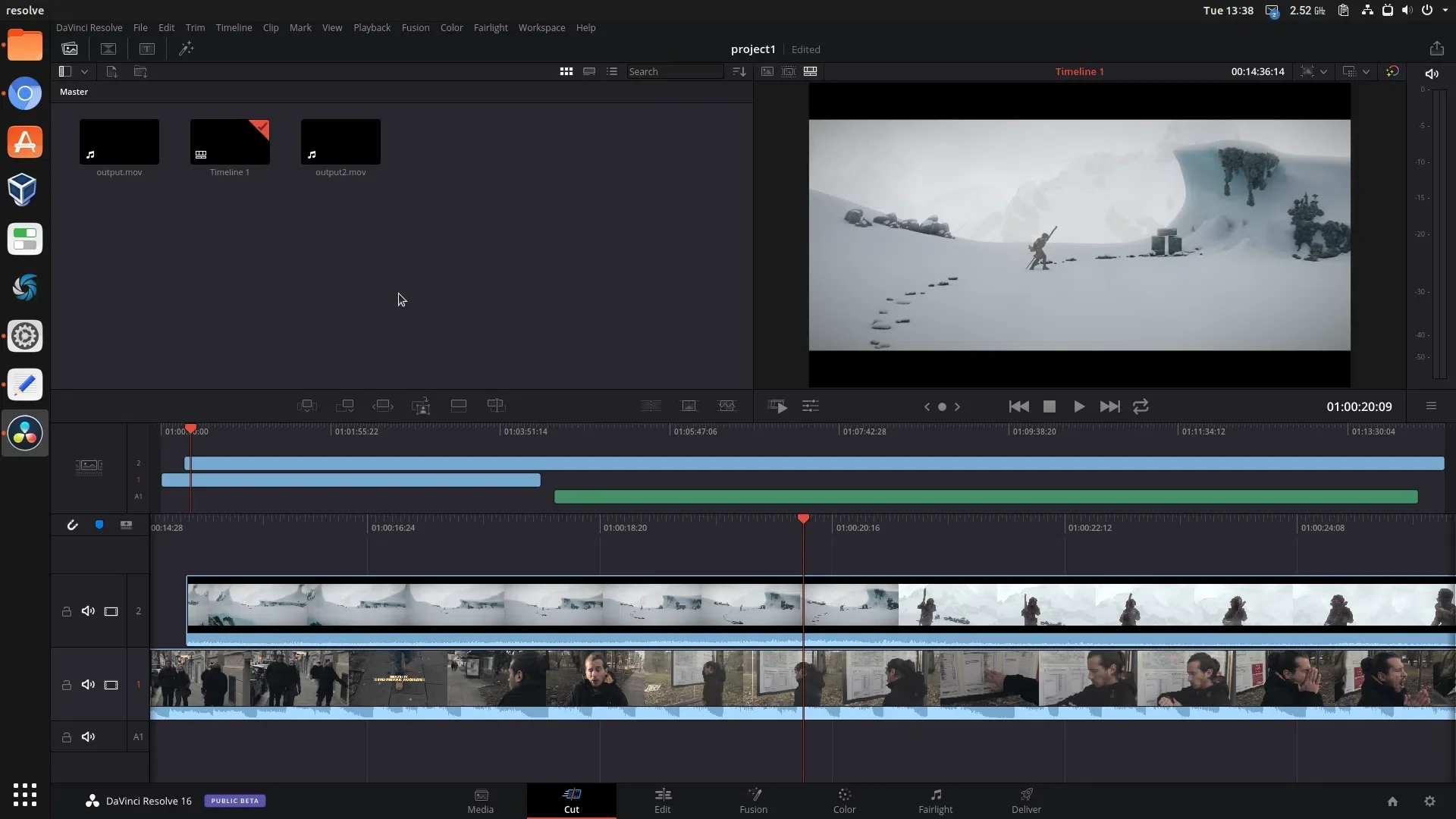1456x819 pixels.
Task: Click the Smooth Cut icon
Action: (726, 406)
